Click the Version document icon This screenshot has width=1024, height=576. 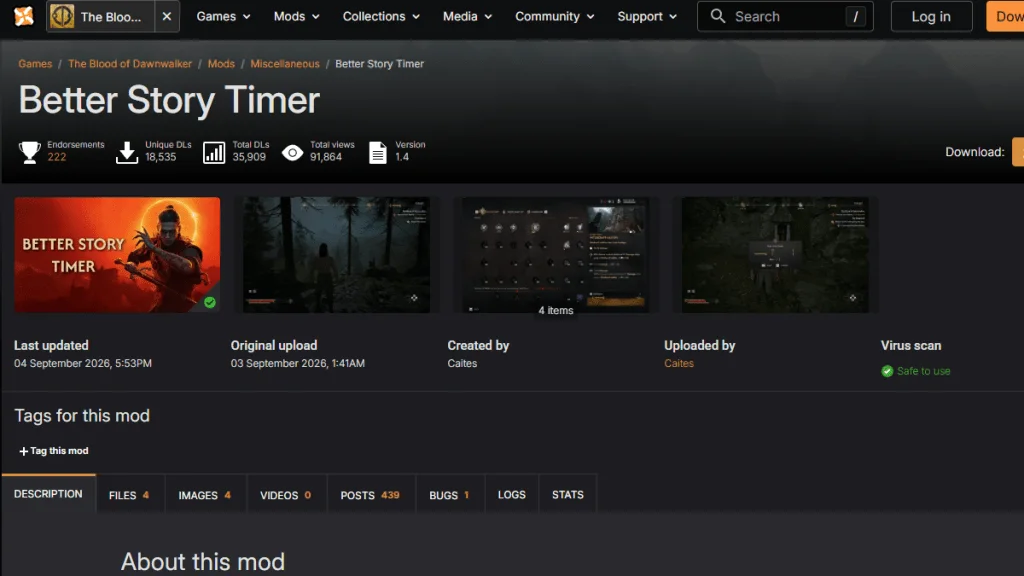(377, 152)
